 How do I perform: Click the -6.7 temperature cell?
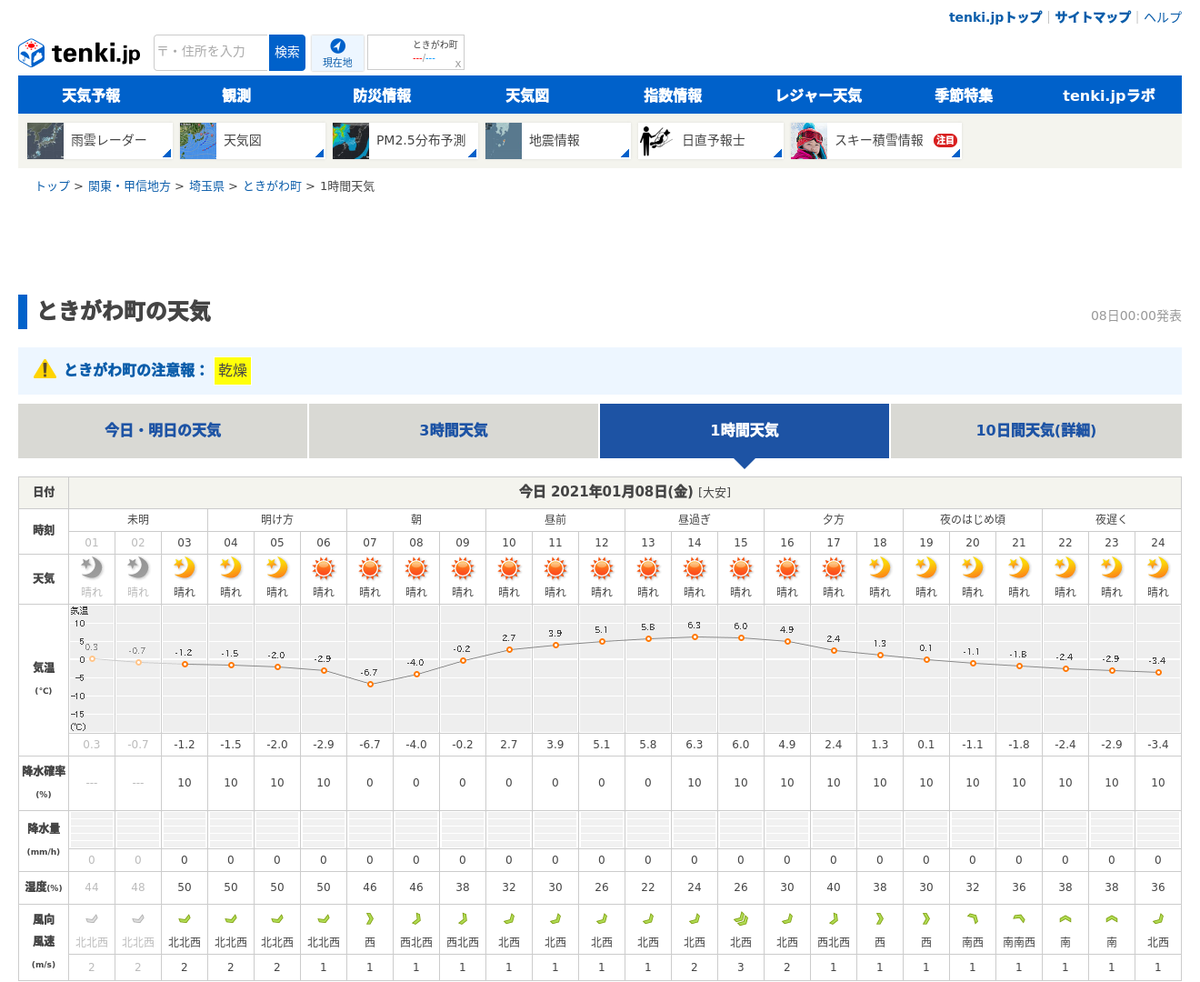pos(370,744)
